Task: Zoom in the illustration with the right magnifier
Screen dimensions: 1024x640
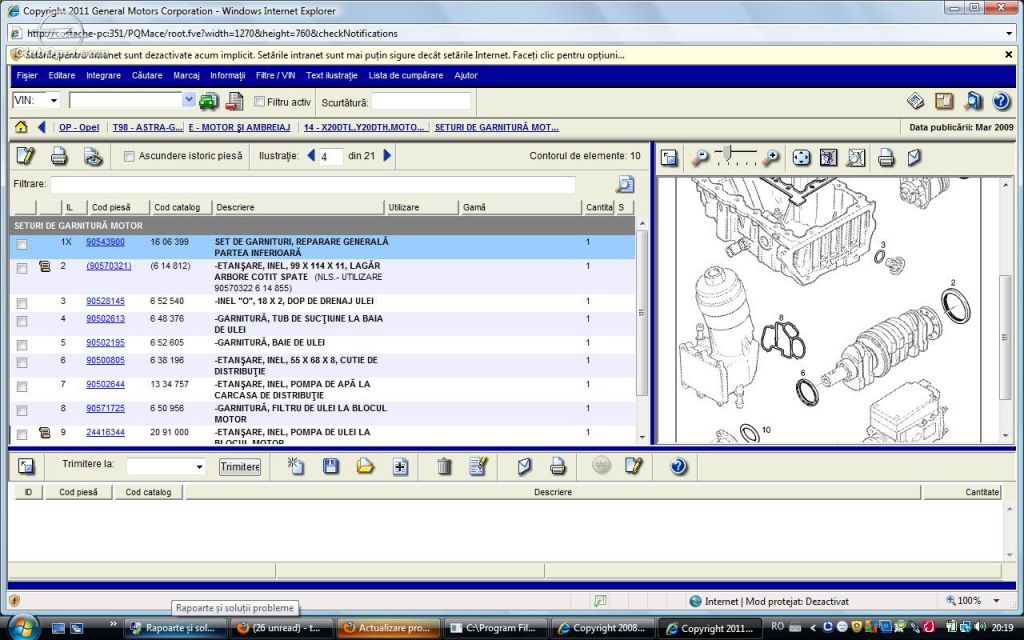Action: 771,157
